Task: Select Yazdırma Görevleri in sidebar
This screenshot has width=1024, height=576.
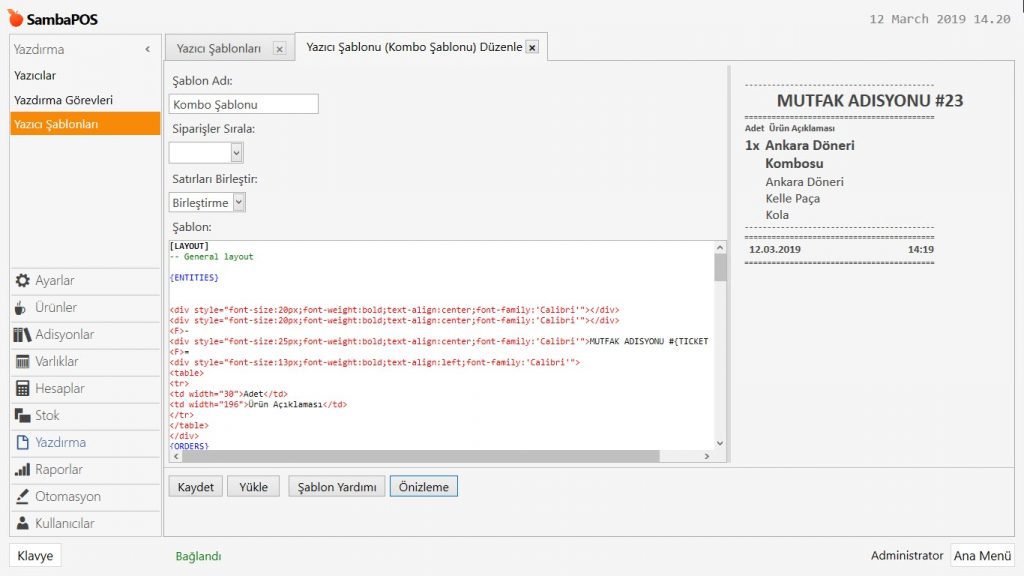Action: coord(63,100)
